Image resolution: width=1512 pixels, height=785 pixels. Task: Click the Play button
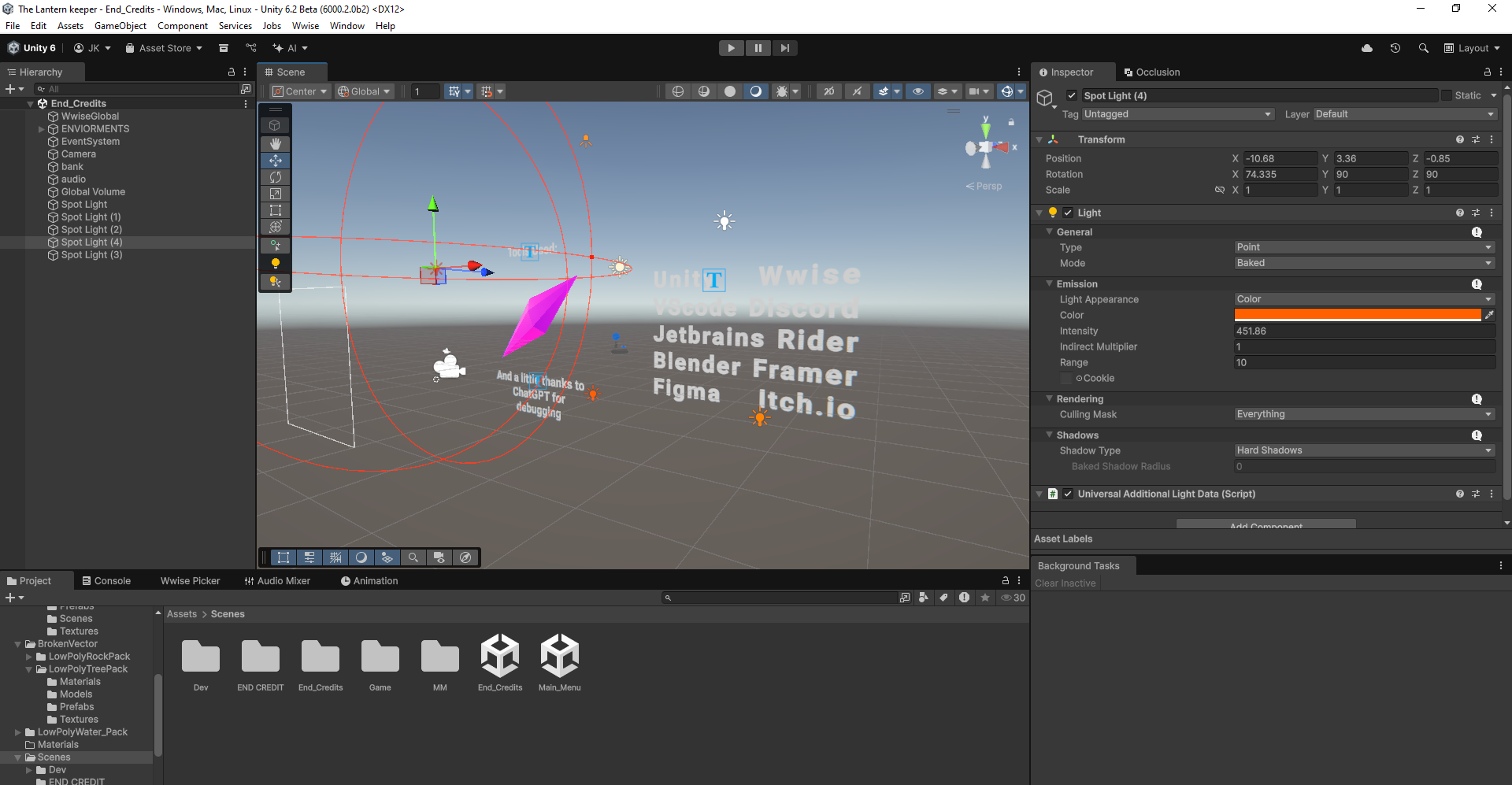[732, 48]
